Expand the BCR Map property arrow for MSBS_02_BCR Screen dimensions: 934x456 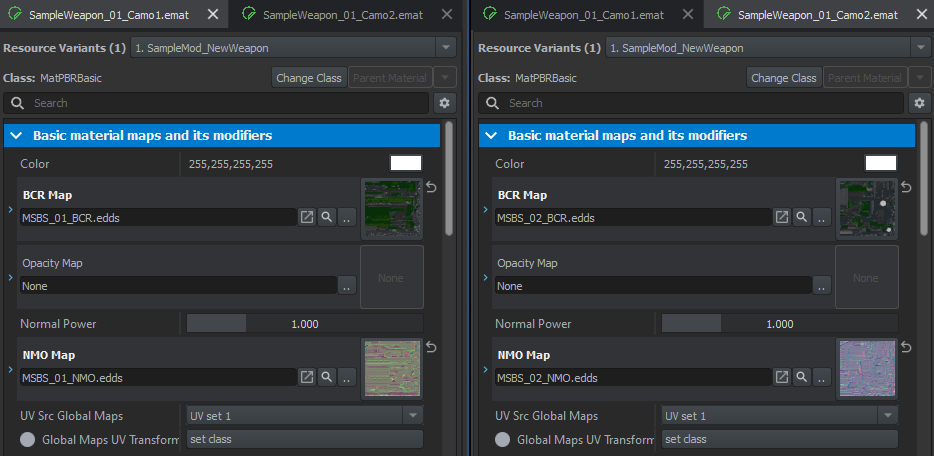(x=485, y=210)
